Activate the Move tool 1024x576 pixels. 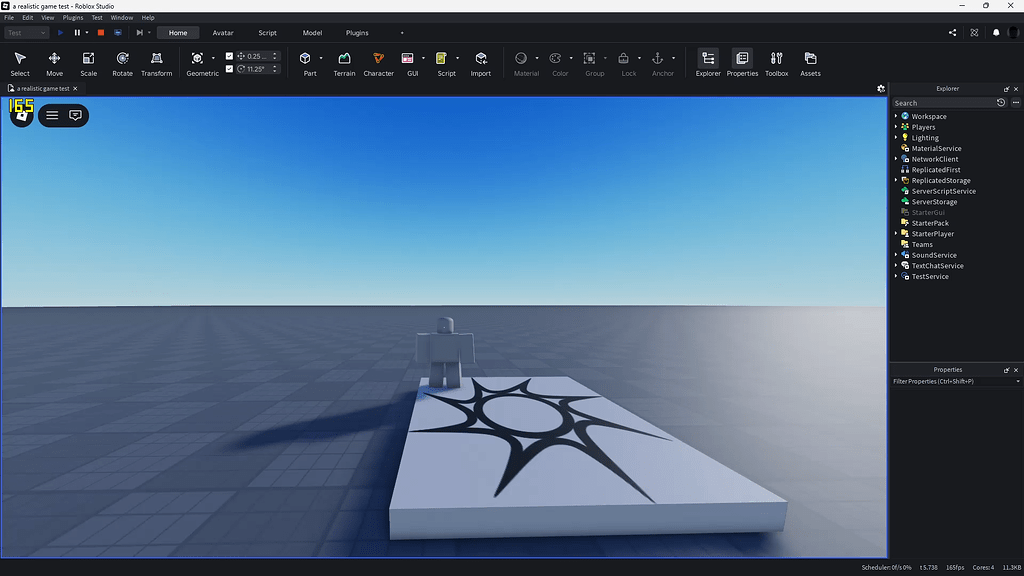click(x=54, y=64)
